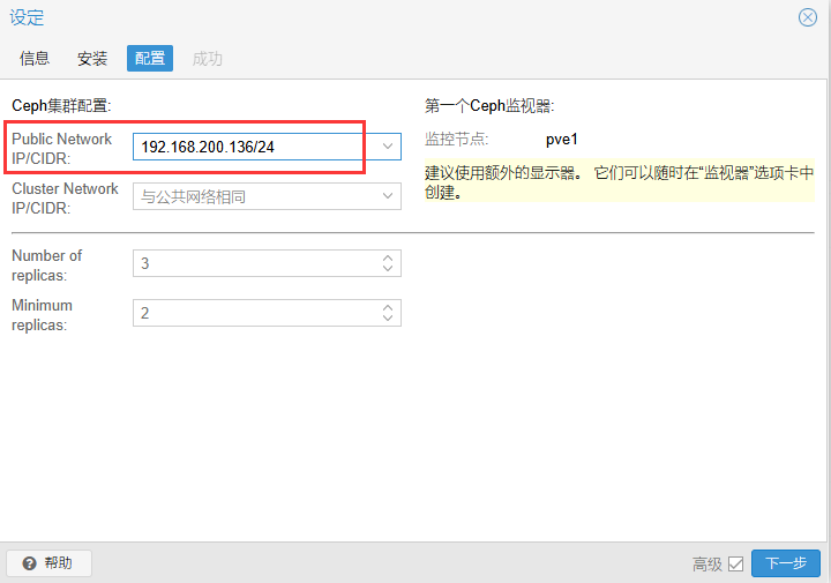The image size is (831, 583).
Task: Toggle the 高级 advanced checkbox
Action: [736, 564]
